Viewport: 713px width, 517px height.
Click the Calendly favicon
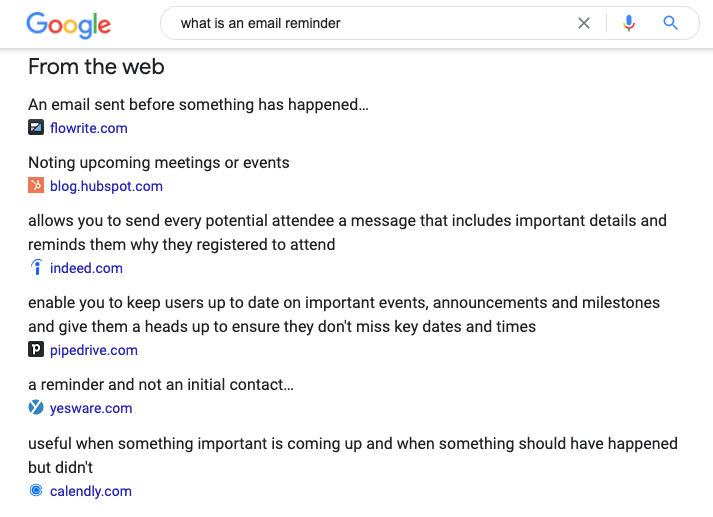coord(36,491)
